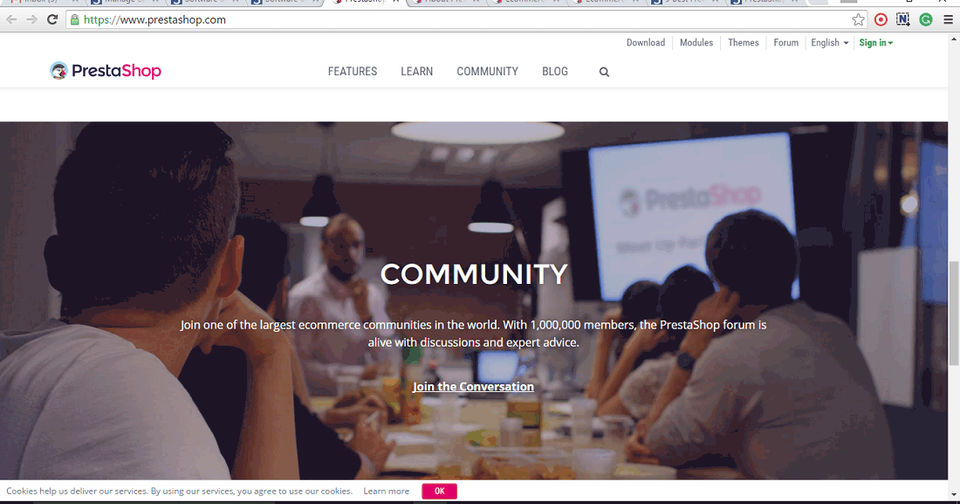Viewport: 960px width, 504px height.
Task: Click the green Grammarly extension icon
Action: click(x=926, y=20)
